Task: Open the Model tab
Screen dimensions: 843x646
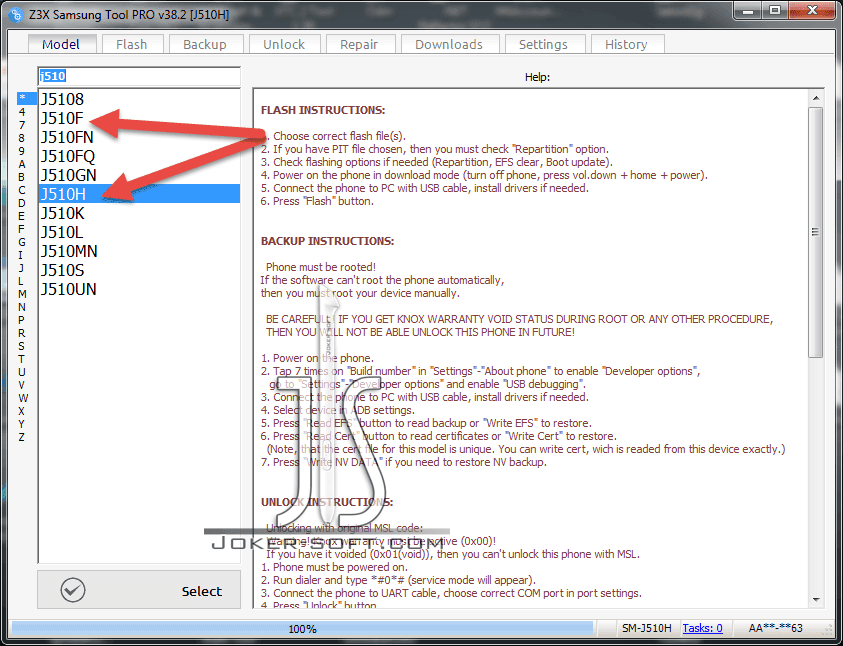Action: [x=61, y=44]
